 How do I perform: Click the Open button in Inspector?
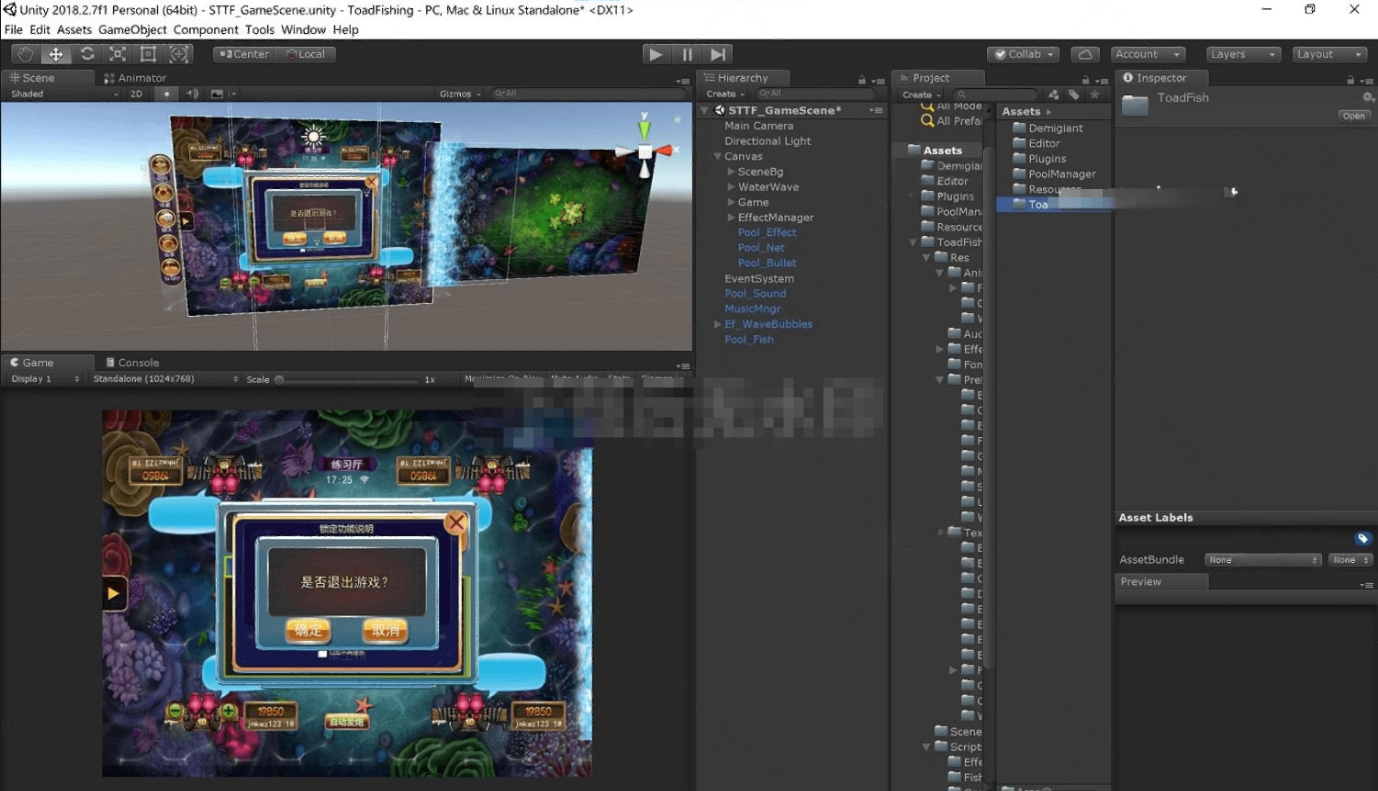tap(1354, 116)
